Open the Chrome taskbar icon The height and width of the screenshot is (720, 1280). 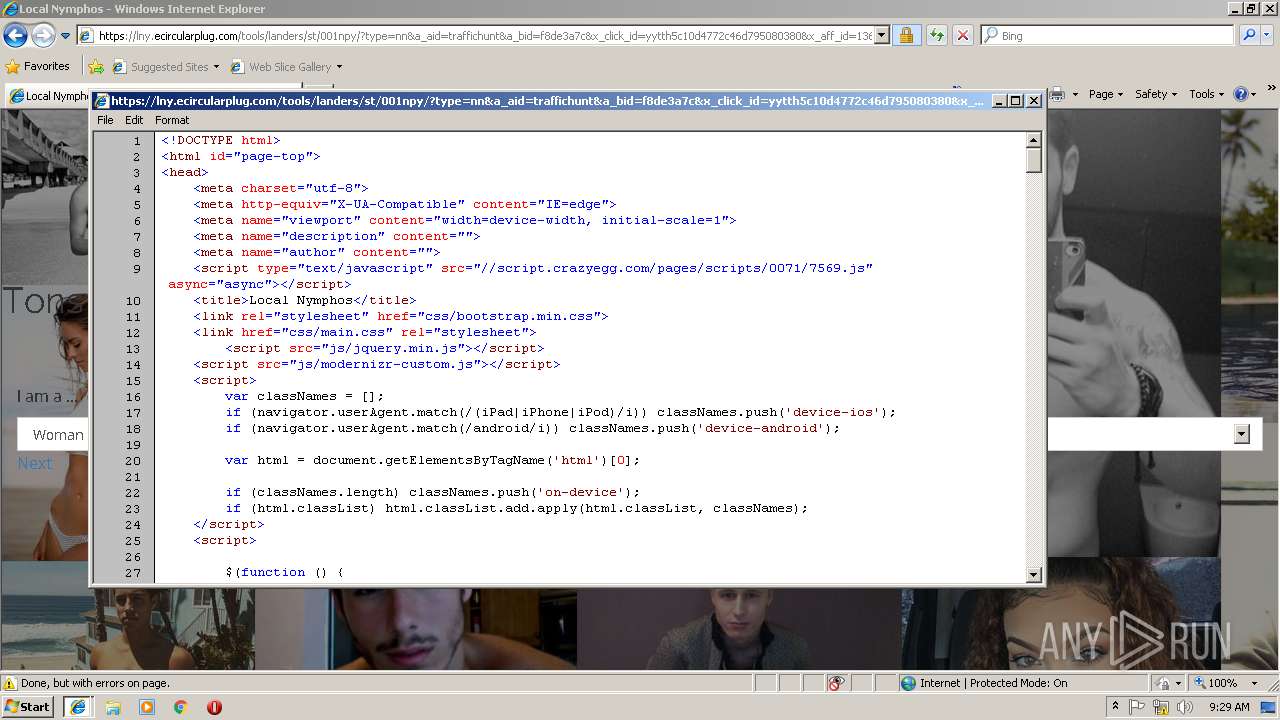[x=181, y=707]
